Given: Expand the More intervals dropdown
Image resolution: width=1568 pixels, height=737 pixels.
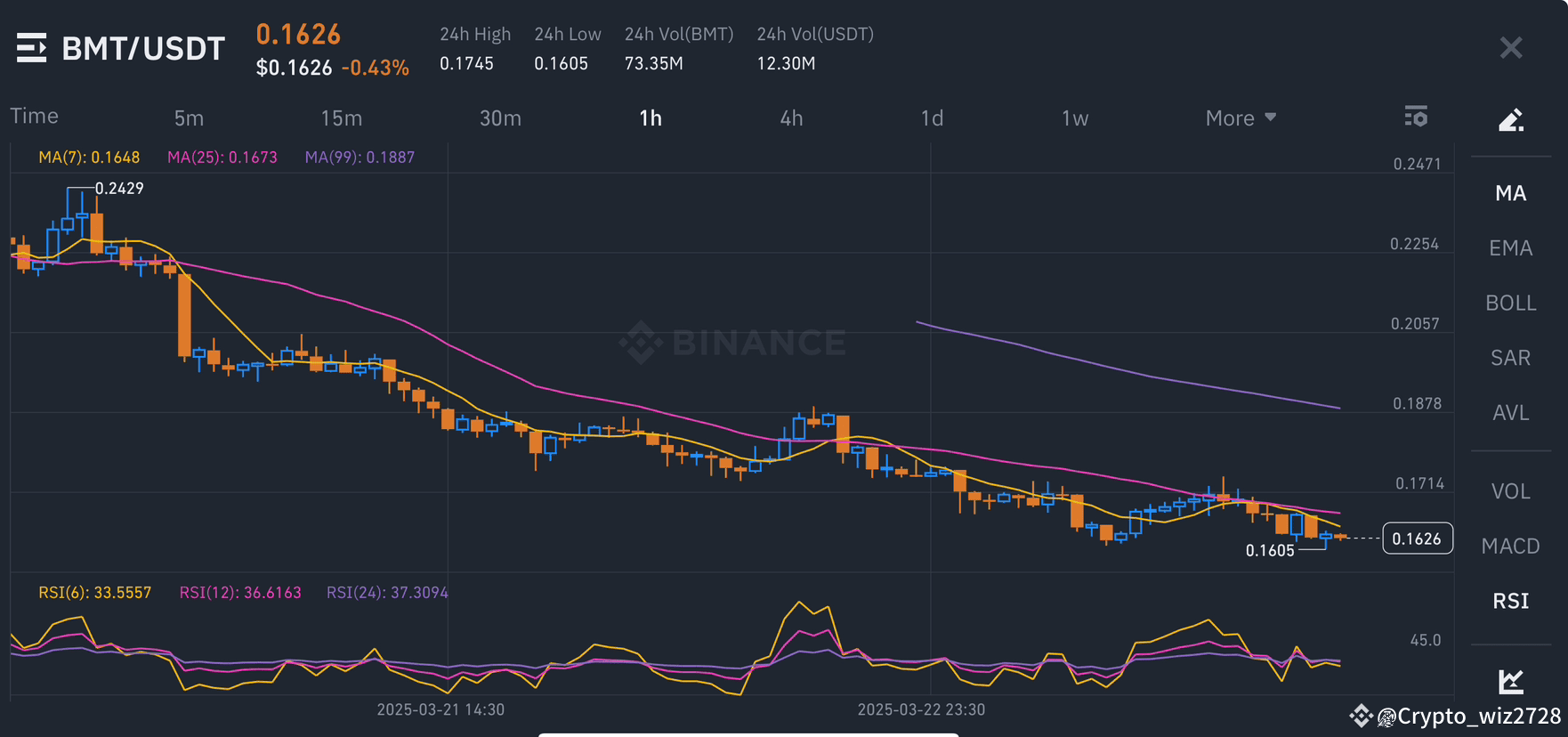Looking at the screenshot, I should click(1241, 118).
